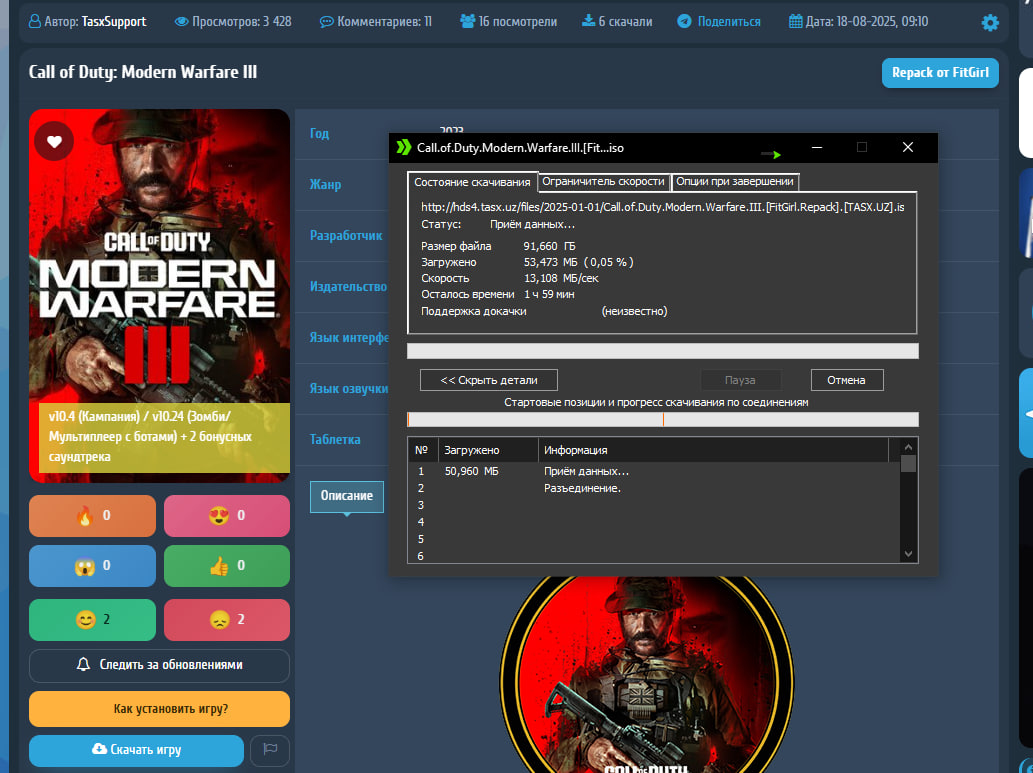Screen dimensions: 1033x773
Task: Click the game title heading
Action: point(143,72)
